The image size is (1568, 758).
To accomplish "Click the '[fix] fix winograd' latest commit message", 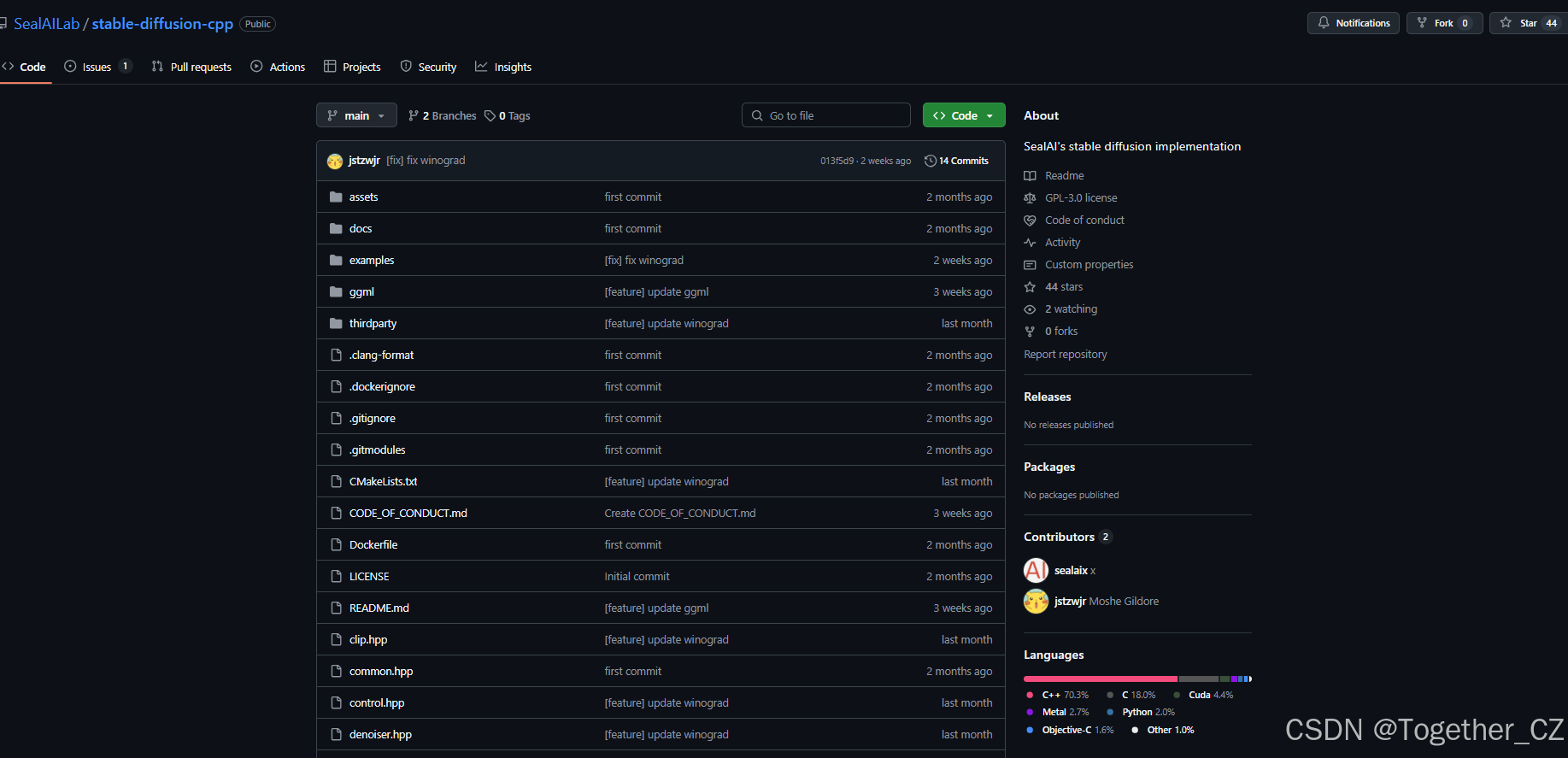I will click(426, 161).
